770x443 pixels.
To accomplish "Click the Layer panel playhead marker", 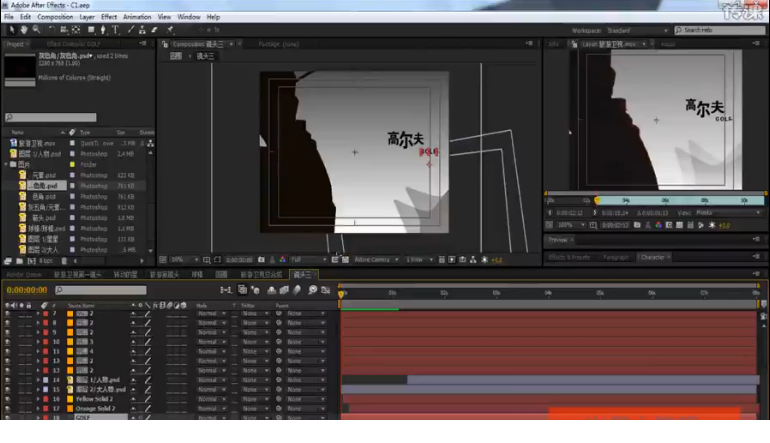I will point(597,200).
